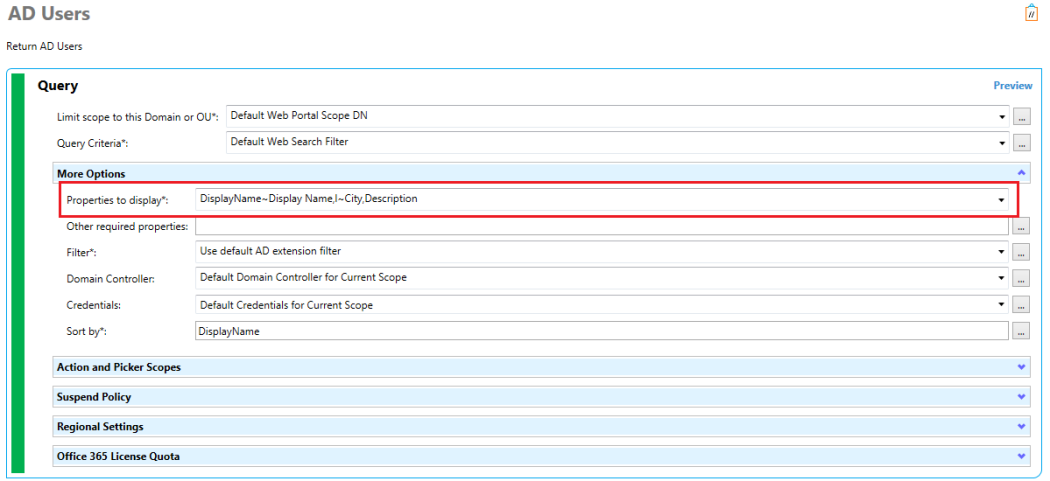Click the Preview link
This screenshot has height=481, width=1050.
(x=1012, y=86)
